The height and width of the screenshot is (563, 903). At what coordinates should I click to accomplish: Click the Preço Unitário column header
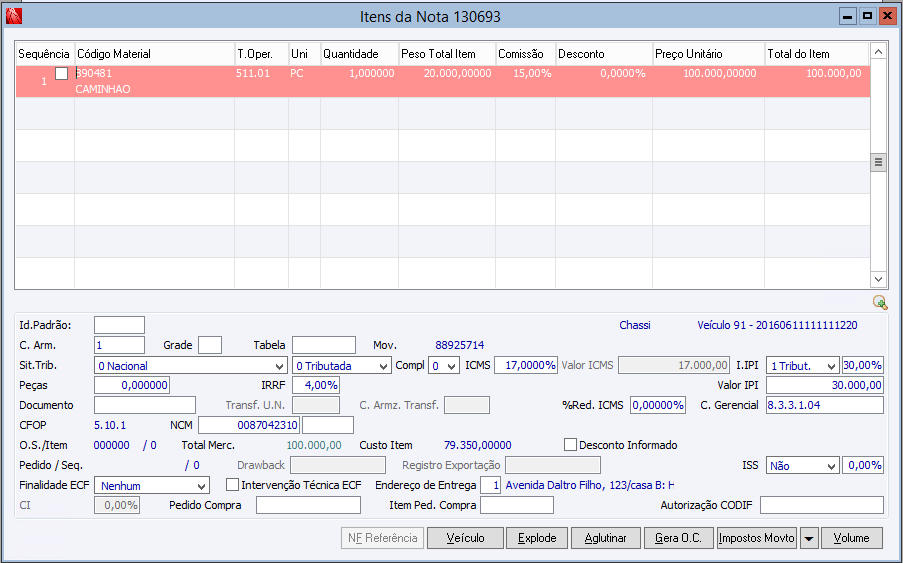click(708, 53)
